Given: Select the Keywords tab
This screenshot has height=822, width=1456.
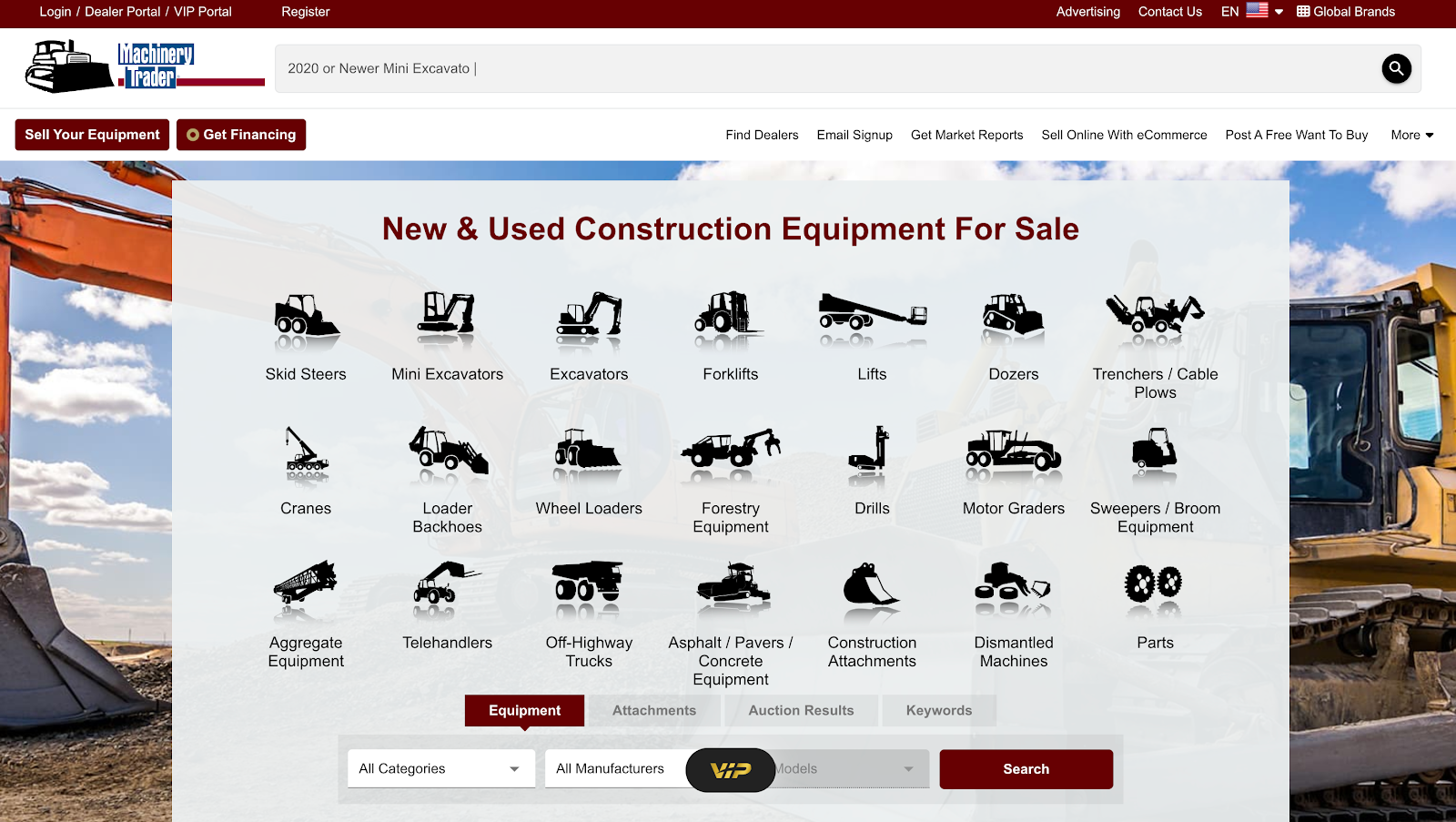Looking at the screenshot, I should coord(939,711).
